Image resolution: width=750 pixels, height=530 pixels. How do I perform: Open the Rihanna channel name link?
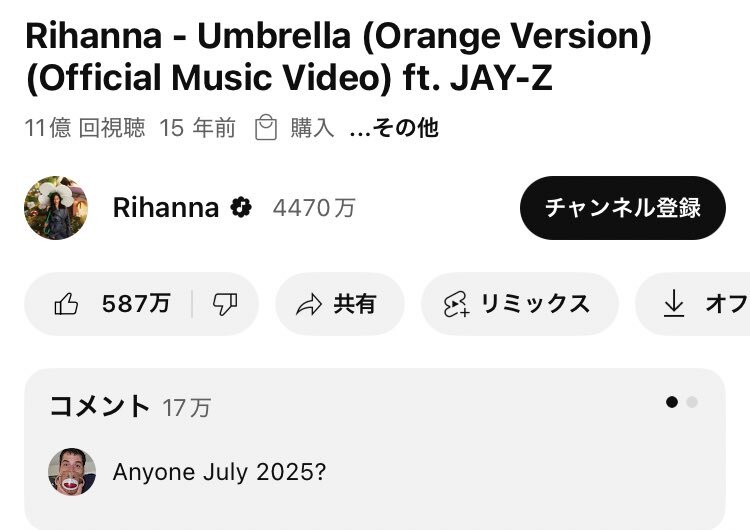pos(166,208)
